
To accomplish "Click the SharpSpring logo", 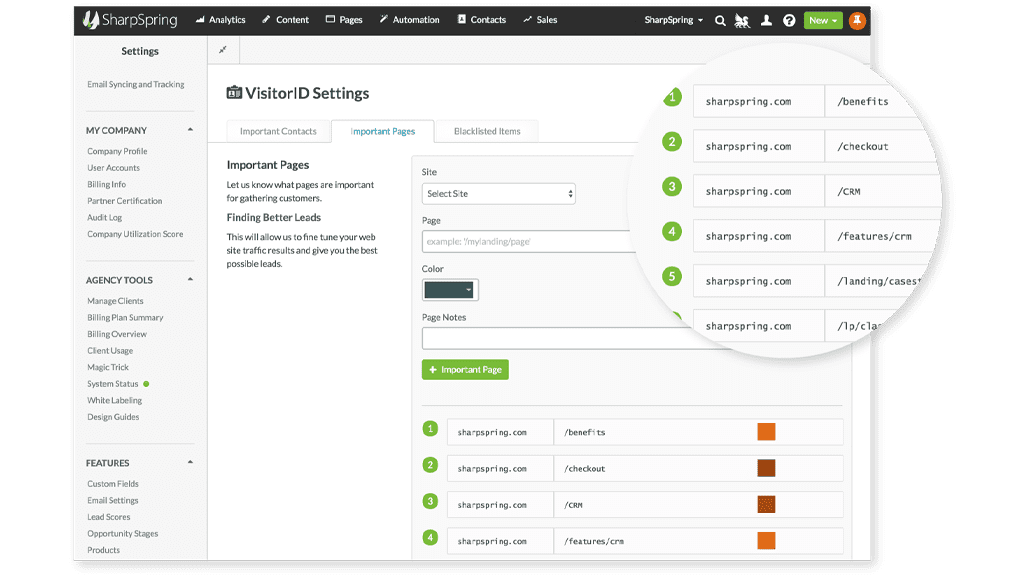I will (x=130, y=20).
